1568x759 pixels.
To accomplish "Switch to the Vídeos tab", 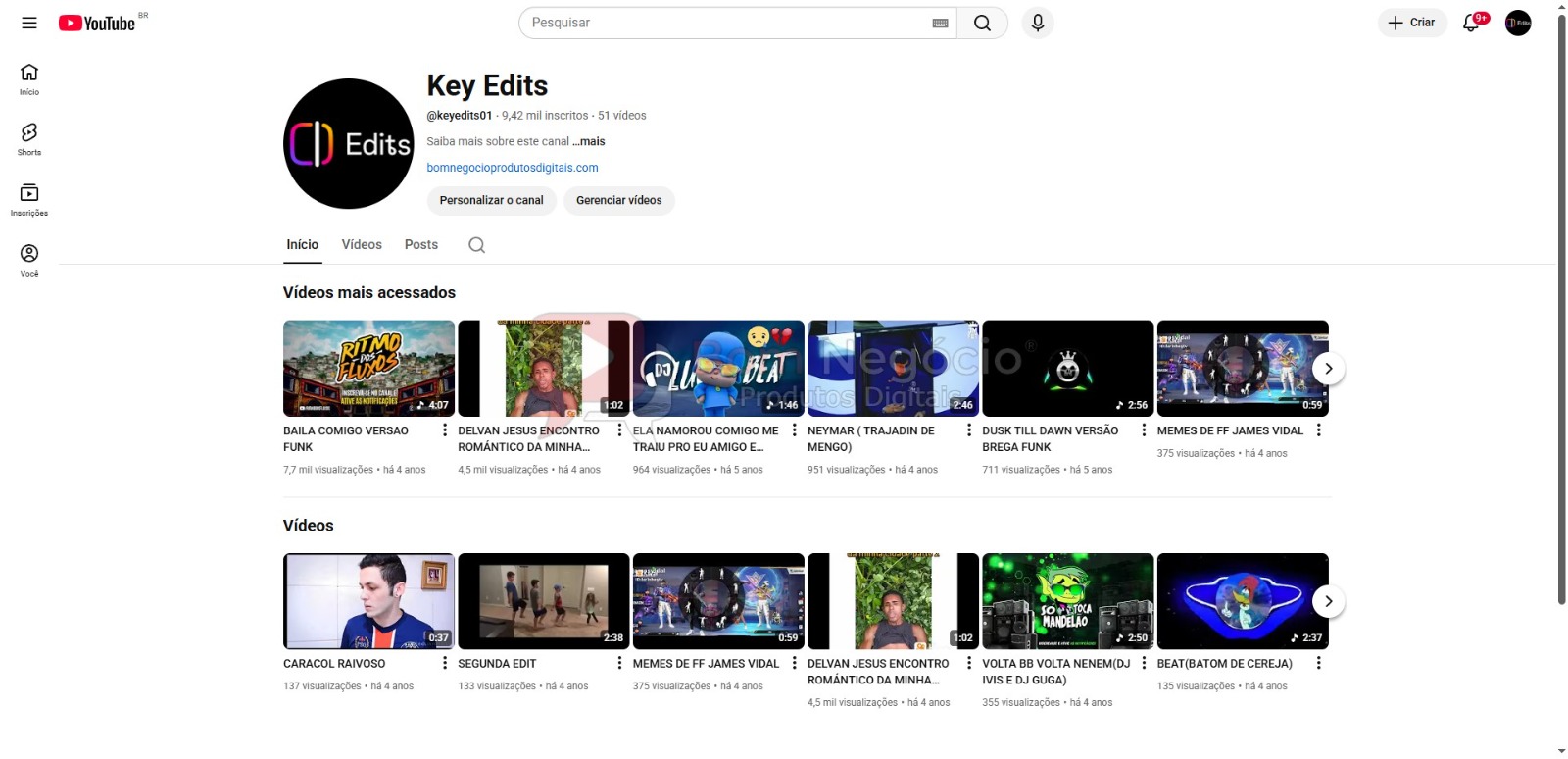I will [x=362, y=245].
